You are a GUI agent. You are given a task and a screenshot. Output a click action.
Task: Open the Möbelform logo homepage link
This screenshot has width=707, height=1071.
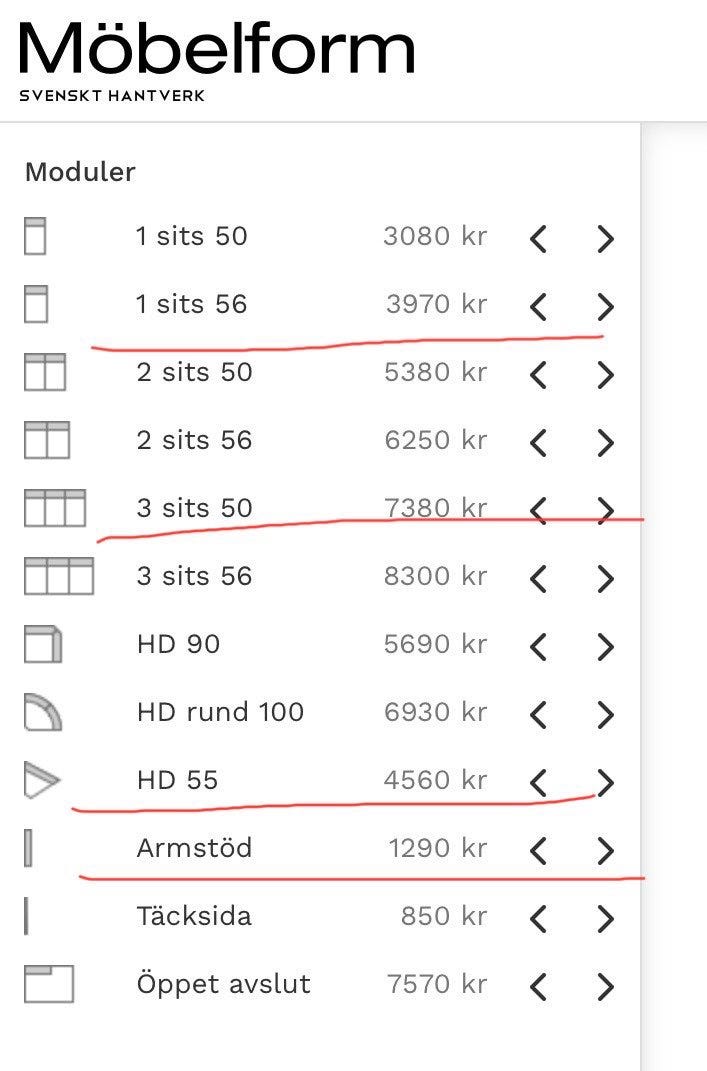pyautogui.click(x=216, y=56)
